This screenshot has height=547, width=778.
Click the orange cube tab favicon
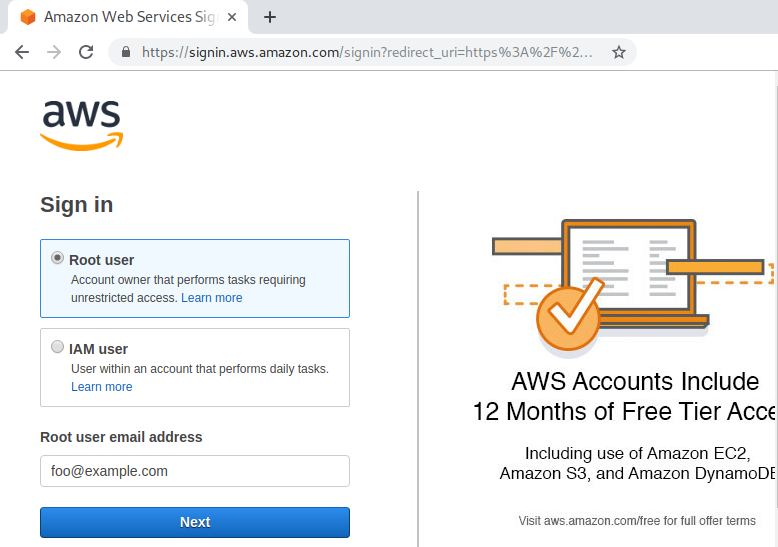pyautogui.click(x=28, y=17)
